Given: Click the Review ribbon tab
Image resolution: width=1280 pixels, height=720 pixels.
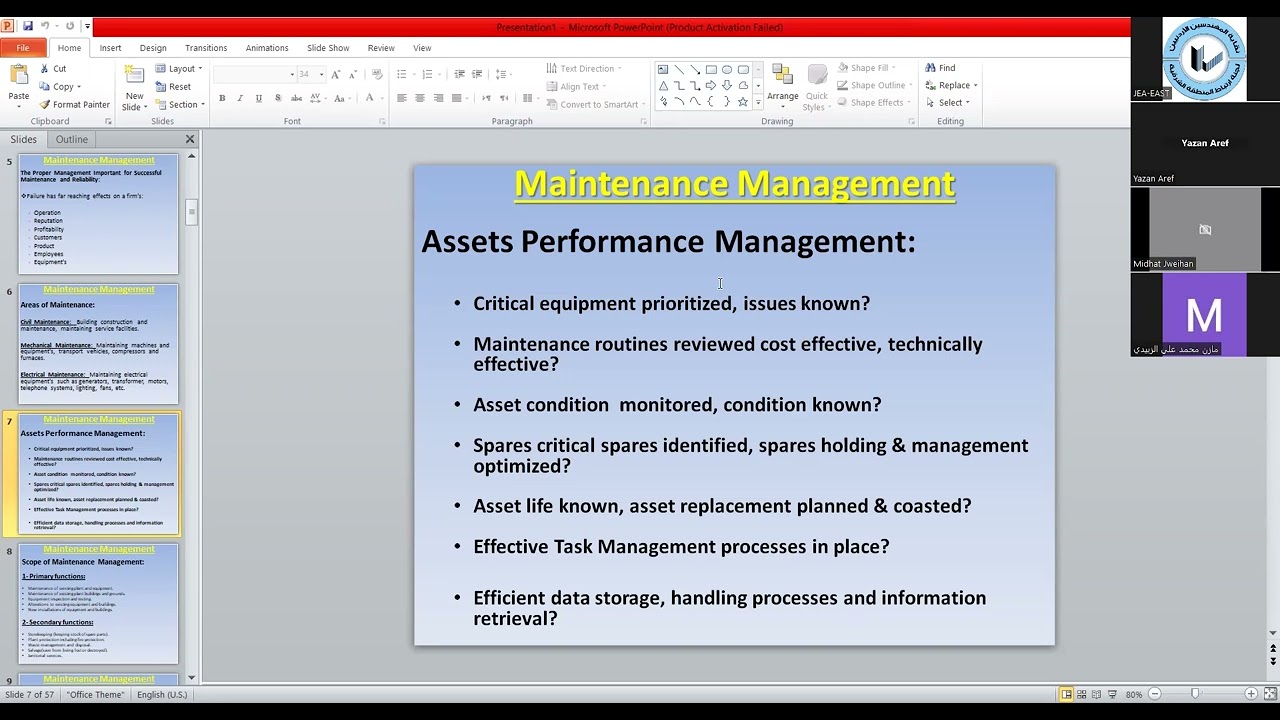Looking at the screenshot, I should coord(381,48).
